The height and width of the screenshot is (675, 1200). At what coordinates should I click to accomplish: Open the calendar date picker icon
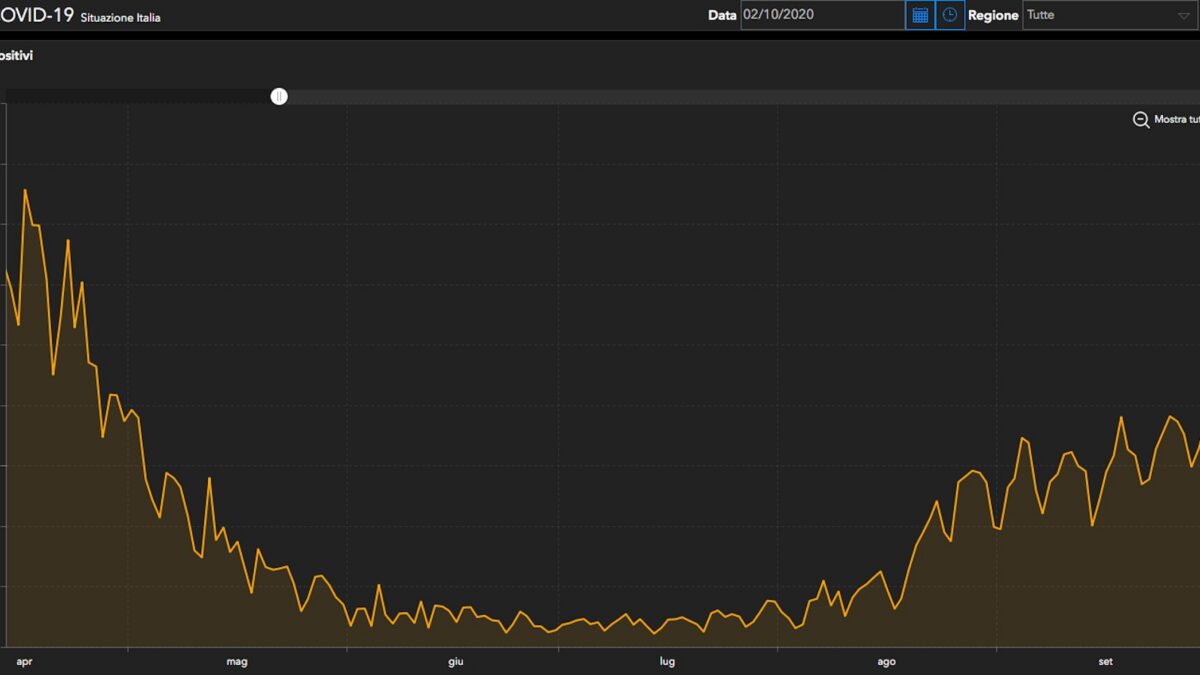920,15
